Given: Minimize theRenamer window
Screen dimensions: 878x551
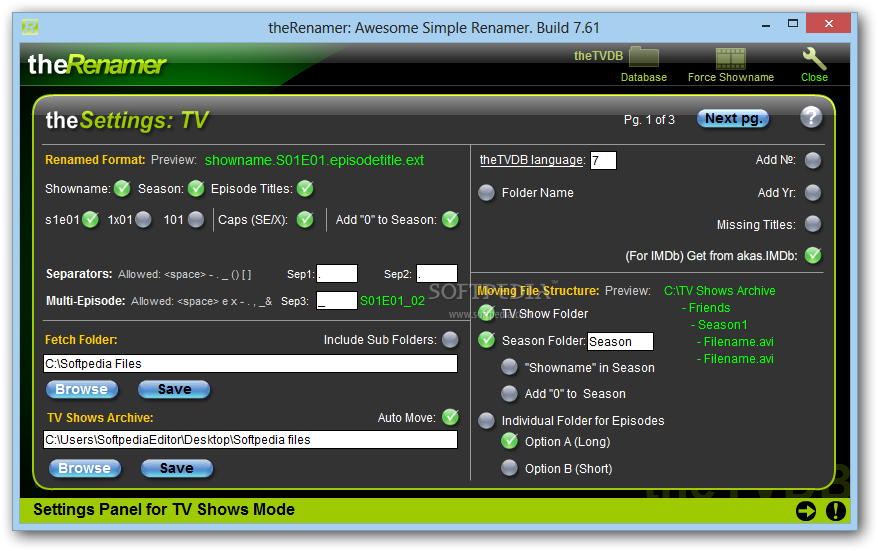Looking at the screenshot, I should (766, 25).
